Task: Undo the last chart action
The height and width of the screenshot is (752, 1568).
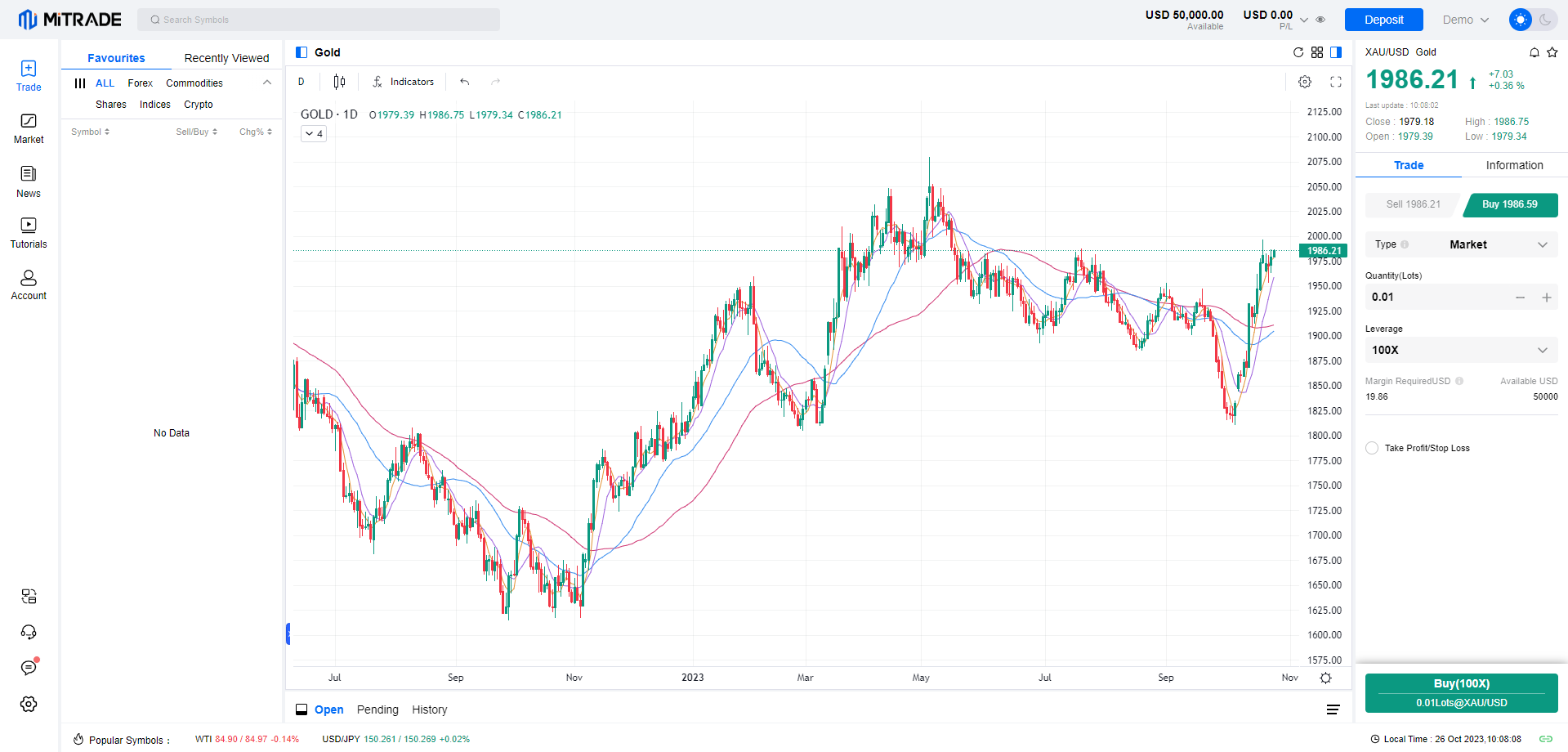Action: (x=465, y=82)
